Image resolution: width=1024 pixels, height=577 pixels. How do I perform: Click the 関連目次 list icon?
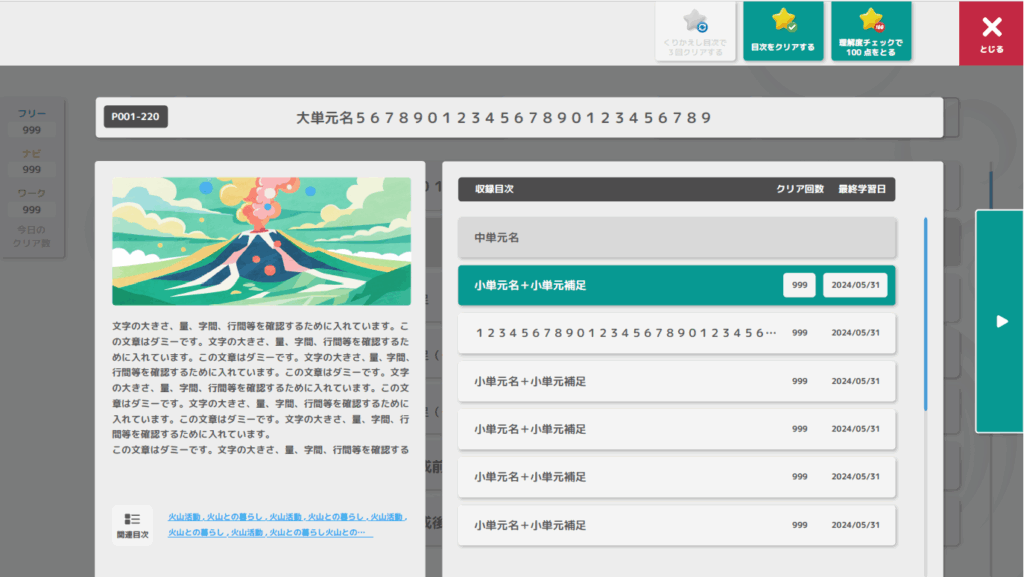(x=132, y=524)
